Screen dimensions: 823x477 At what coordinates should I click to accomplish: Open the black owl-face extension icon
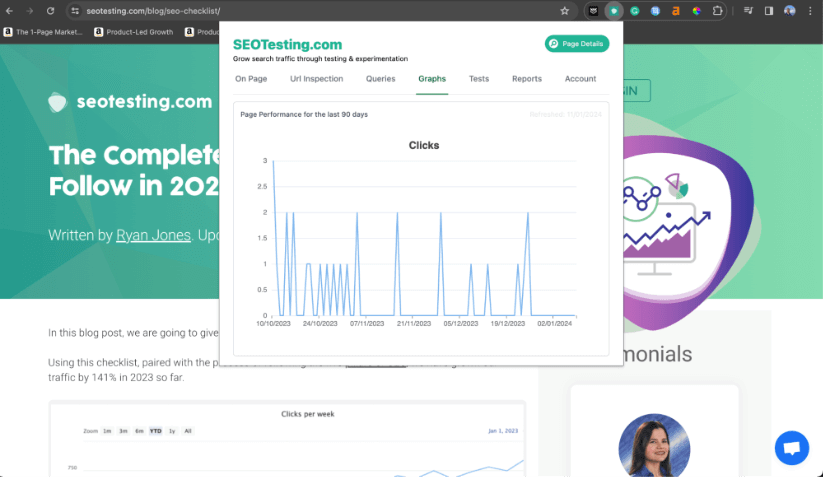click(593, 10)
